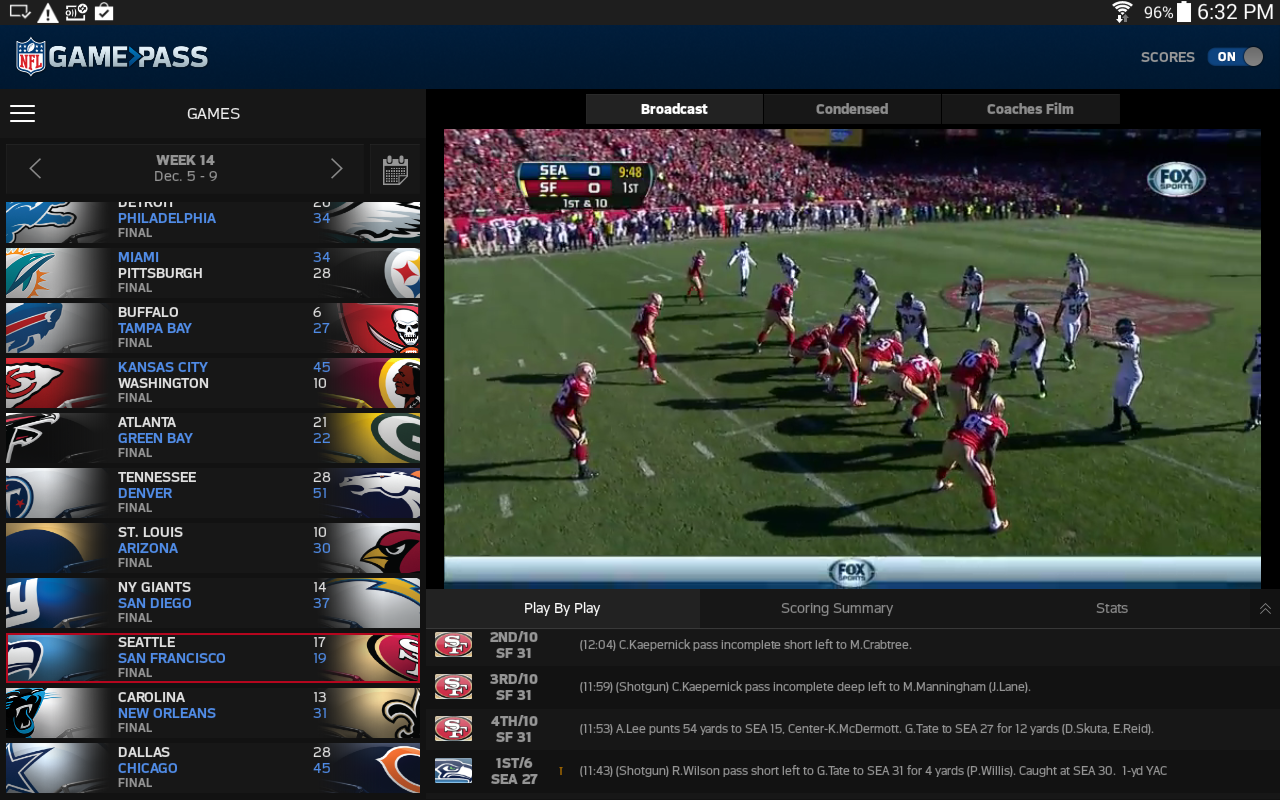This screenshot has width=1280, height=800.
Task: Jump to the 3RD/10 Manningham incomplete pass play
Action: tap(853, 687)
